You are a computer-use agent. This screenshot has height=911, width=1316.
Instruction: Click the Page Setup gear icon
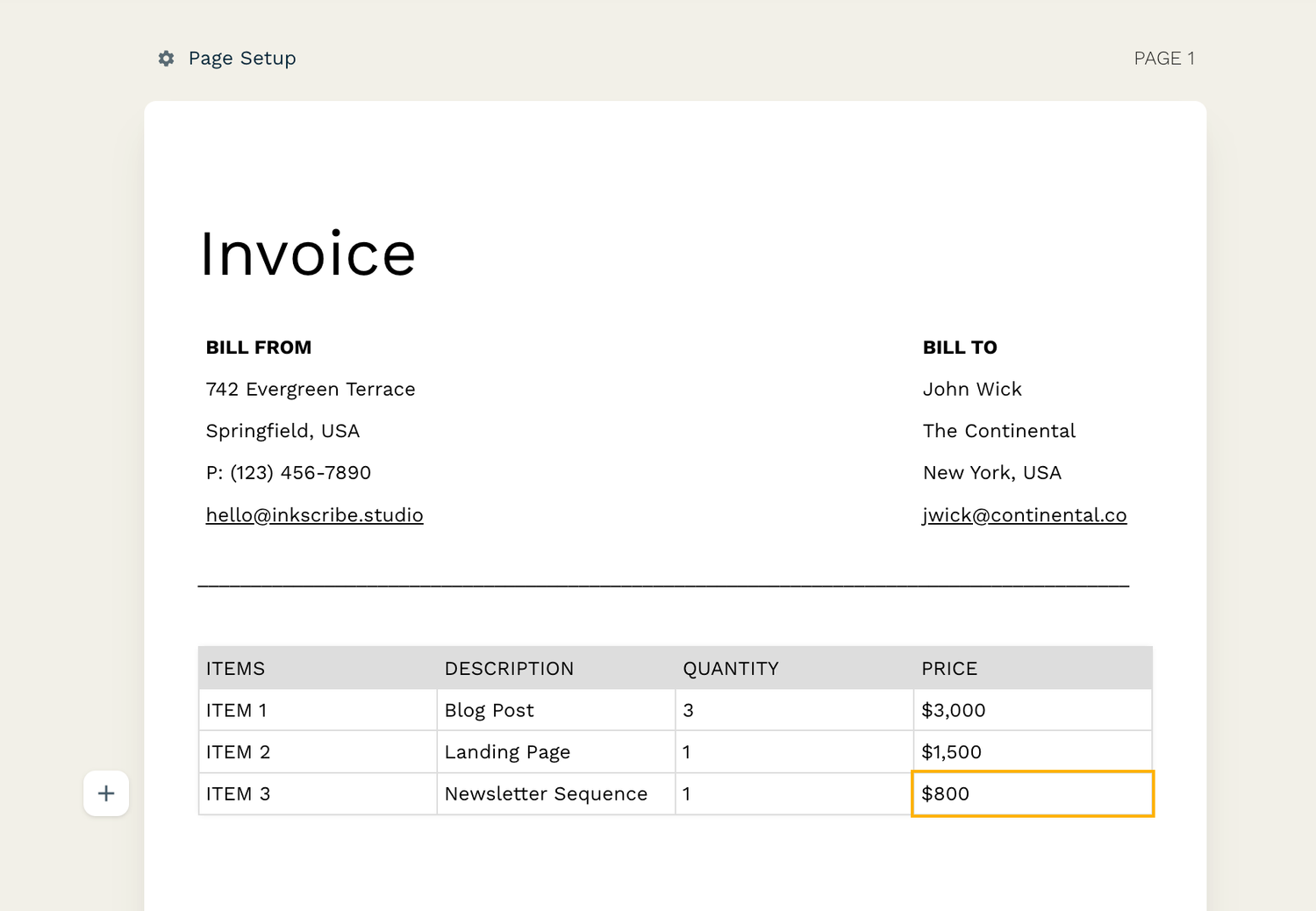pos(166,59)
